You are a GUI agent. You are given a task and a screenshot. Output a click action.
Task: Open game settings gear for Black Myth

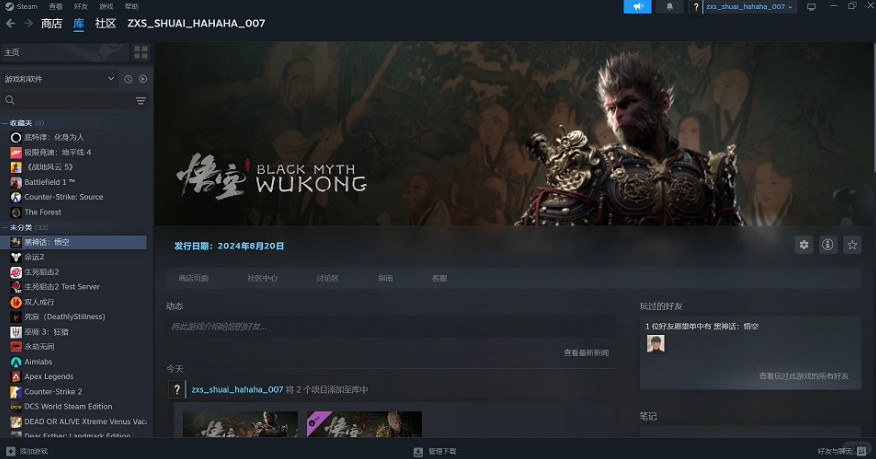pos(803,244)
